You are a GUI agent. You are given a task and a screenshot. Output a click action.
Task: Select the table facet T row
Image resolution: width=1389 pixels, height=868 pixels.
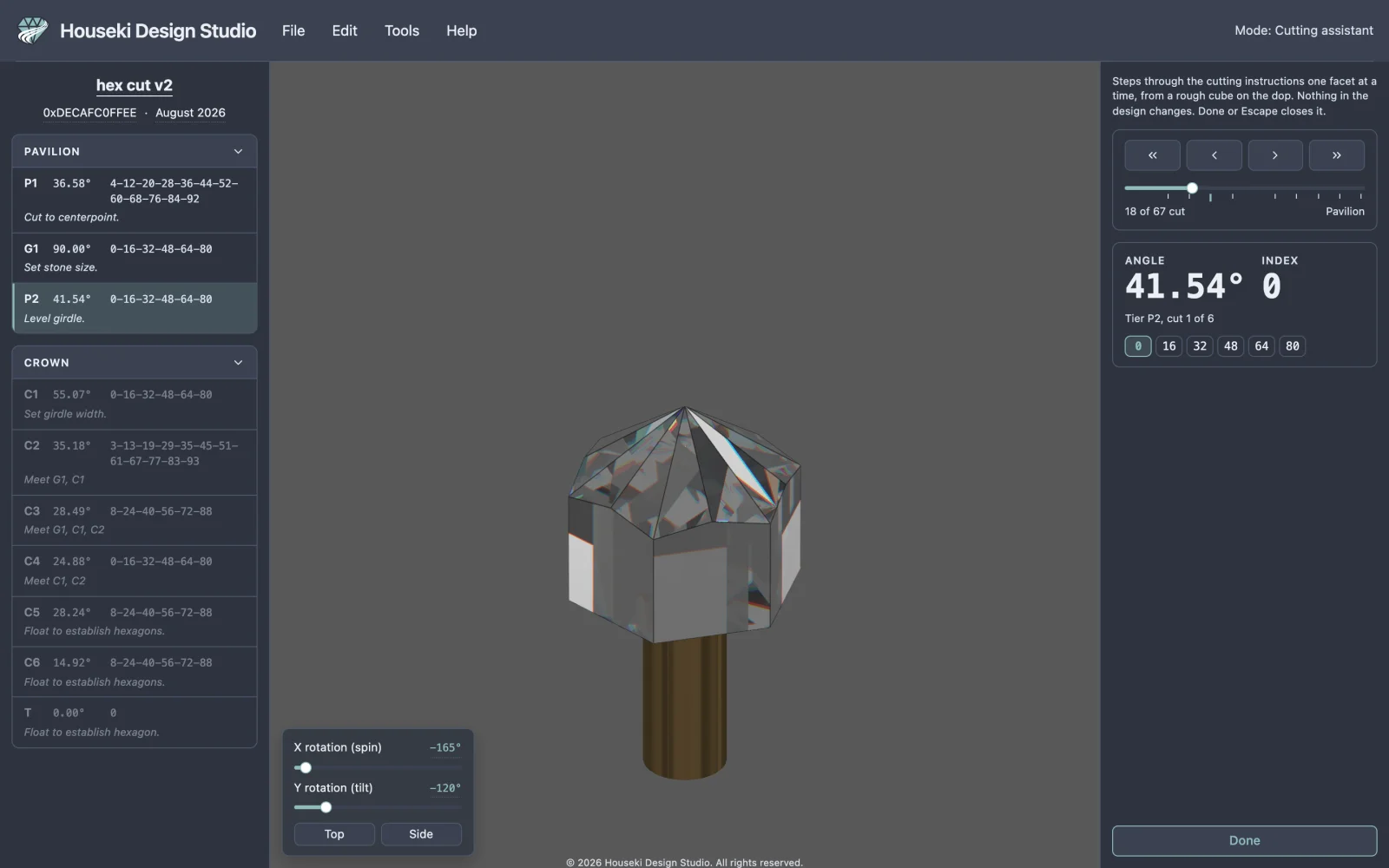click(x=135, y=721)
